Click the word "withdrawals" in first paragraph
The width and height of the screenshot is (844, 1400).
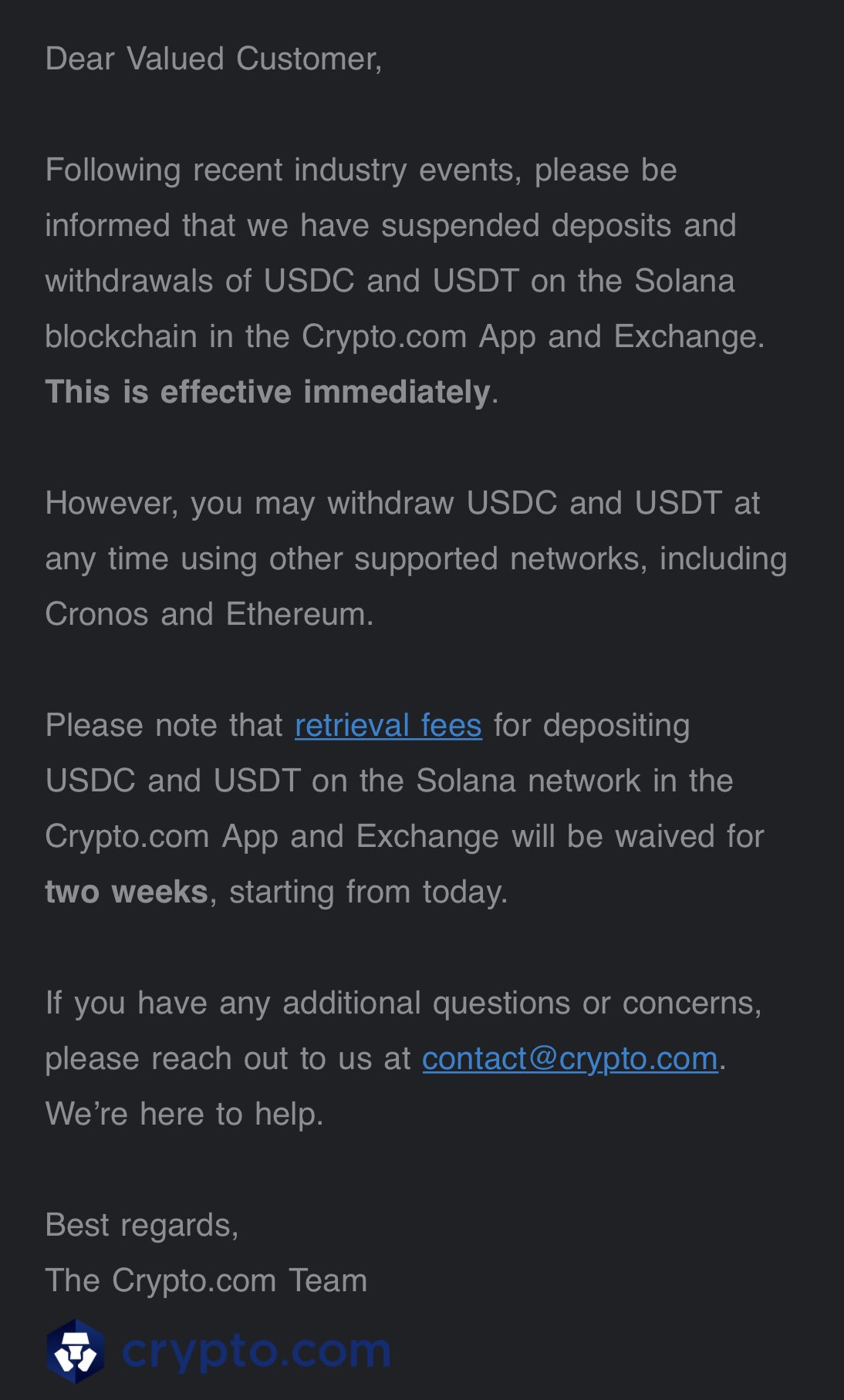(x=129, y=281)
